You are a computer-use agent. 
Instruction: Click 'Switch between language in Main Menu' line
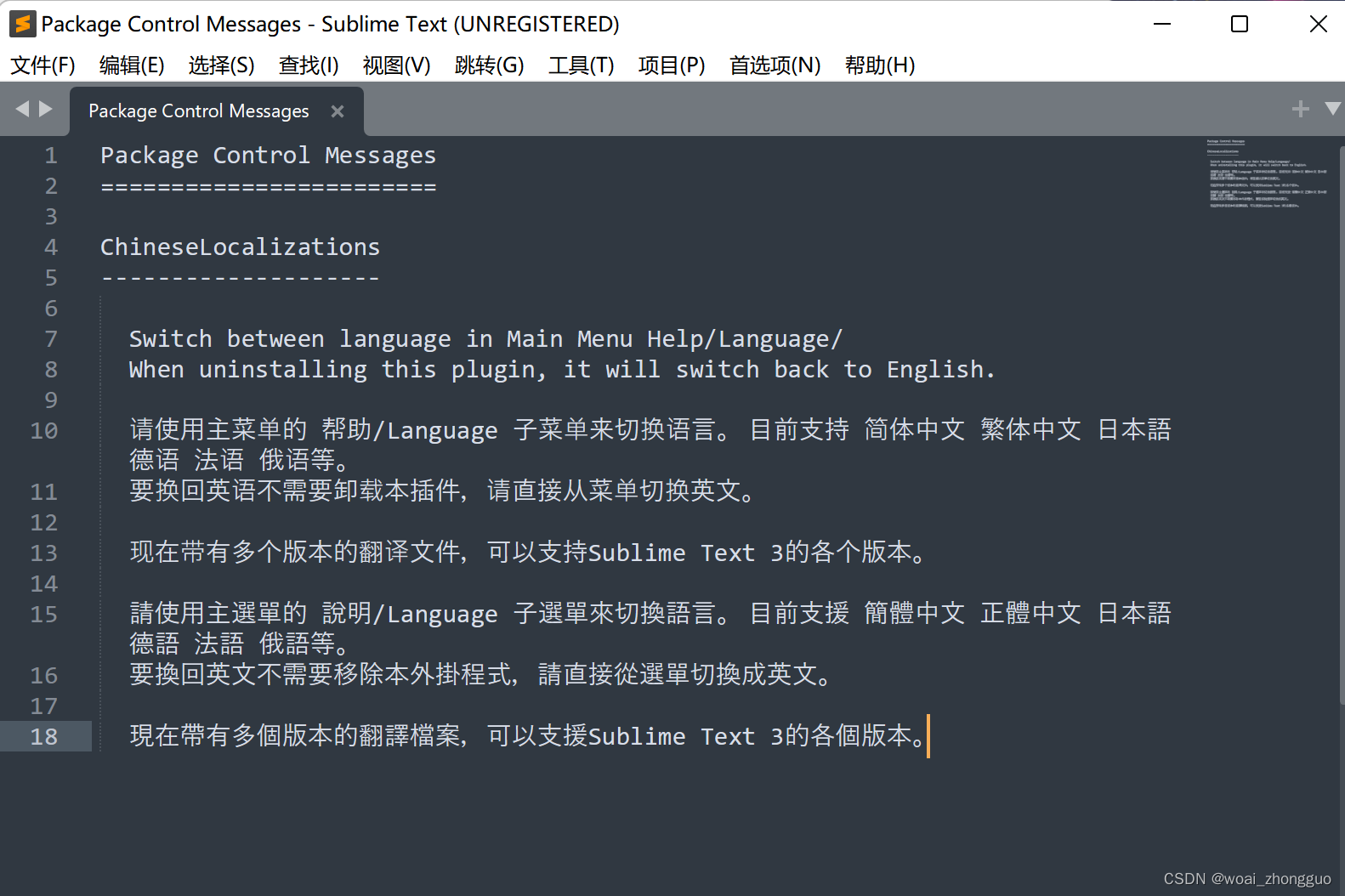coord(485,339)
